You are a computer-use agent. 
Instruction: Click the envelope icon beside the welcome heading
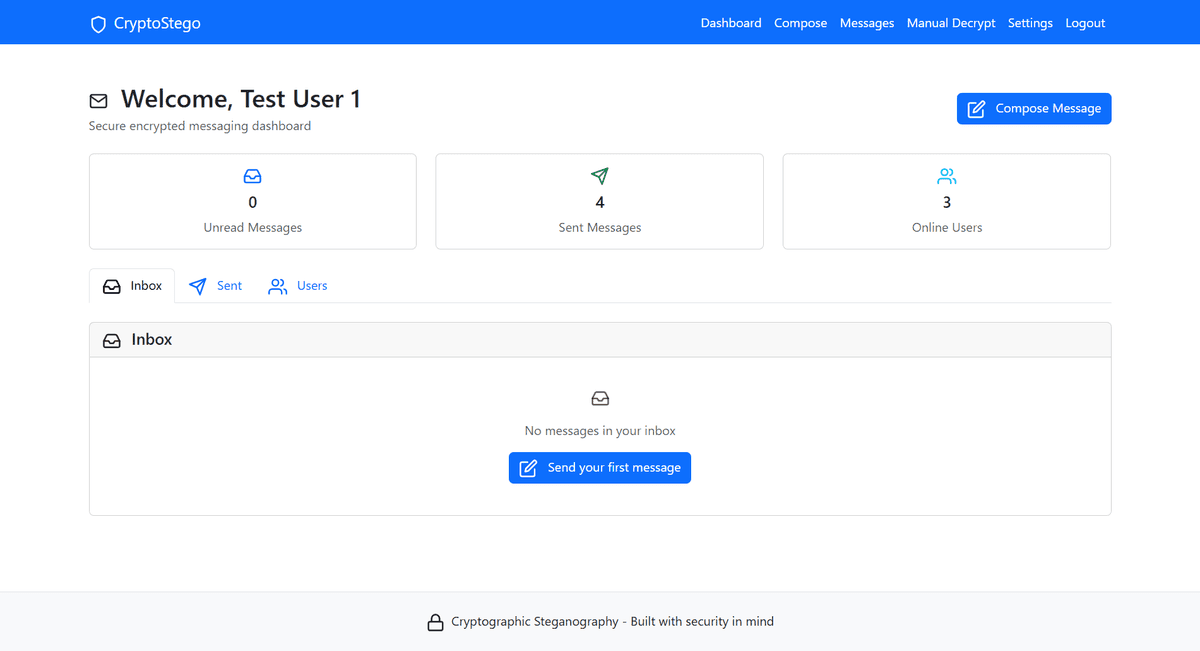click(x=98, y=100)
